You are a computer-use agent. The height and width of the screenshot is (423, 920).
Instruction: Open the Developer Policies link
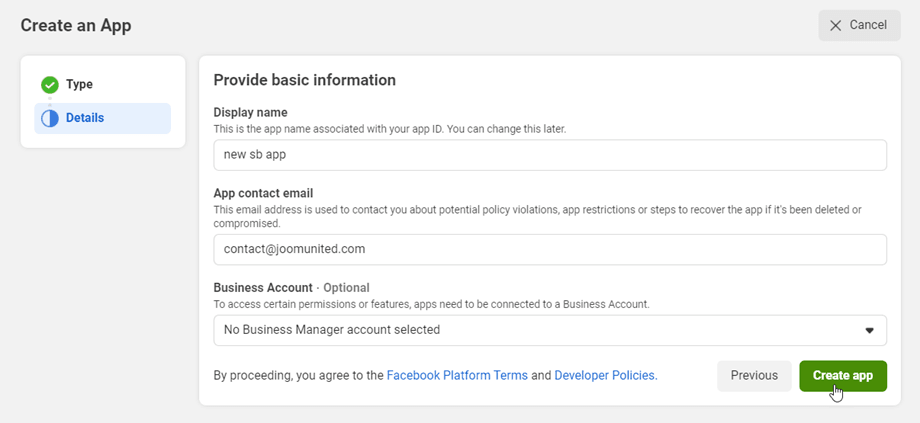point(604,376)
